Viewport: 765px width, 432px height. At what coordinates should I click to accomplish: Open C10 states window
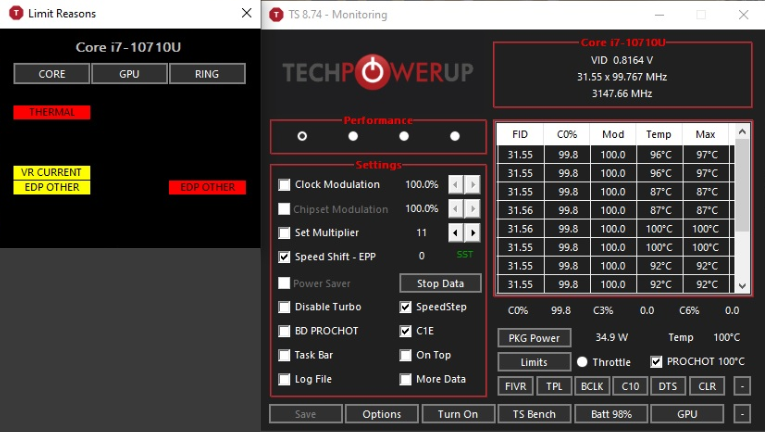[x=630, y=386]
